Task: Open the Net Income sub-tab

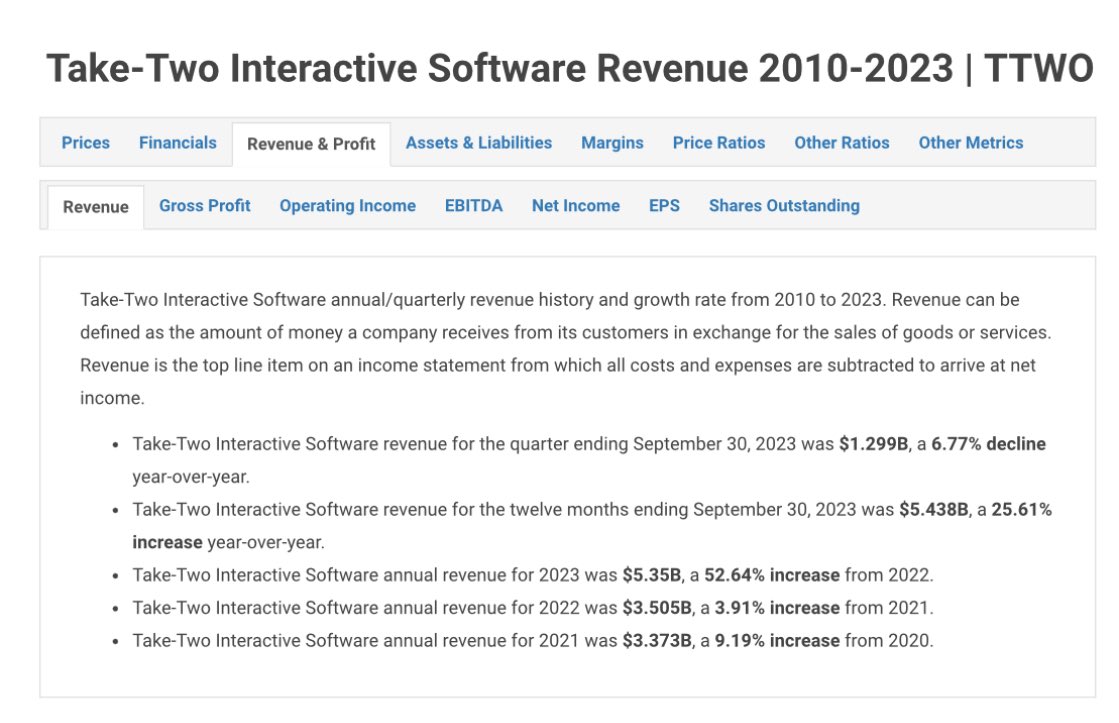Action: [576, 206]
